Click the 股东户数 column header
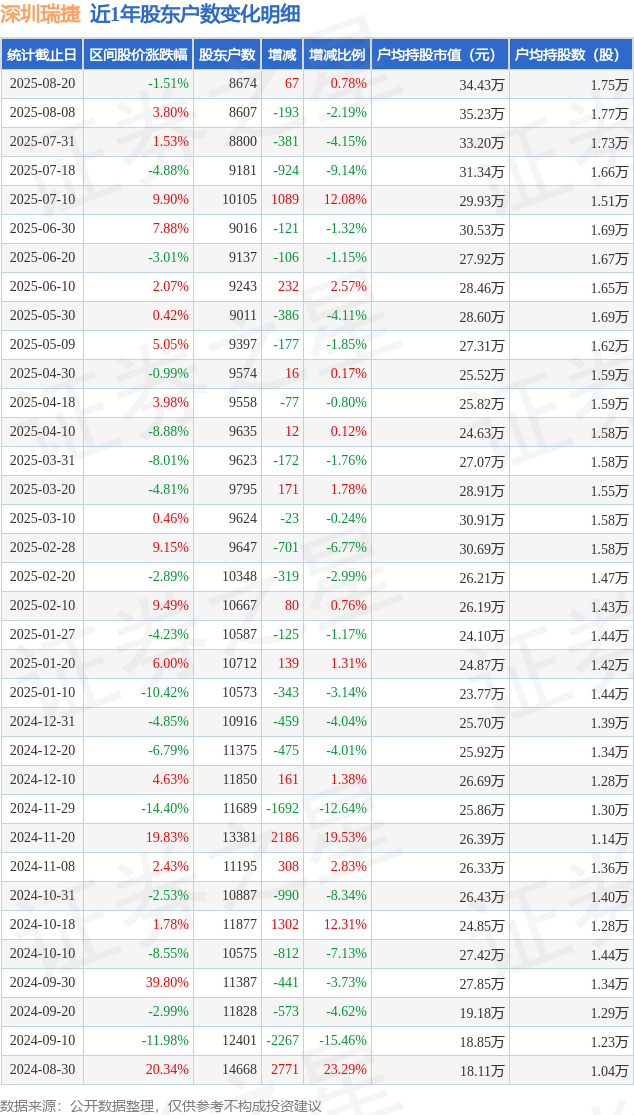The width and height of the screenshot is (634, 1115). tap(227, 55)
